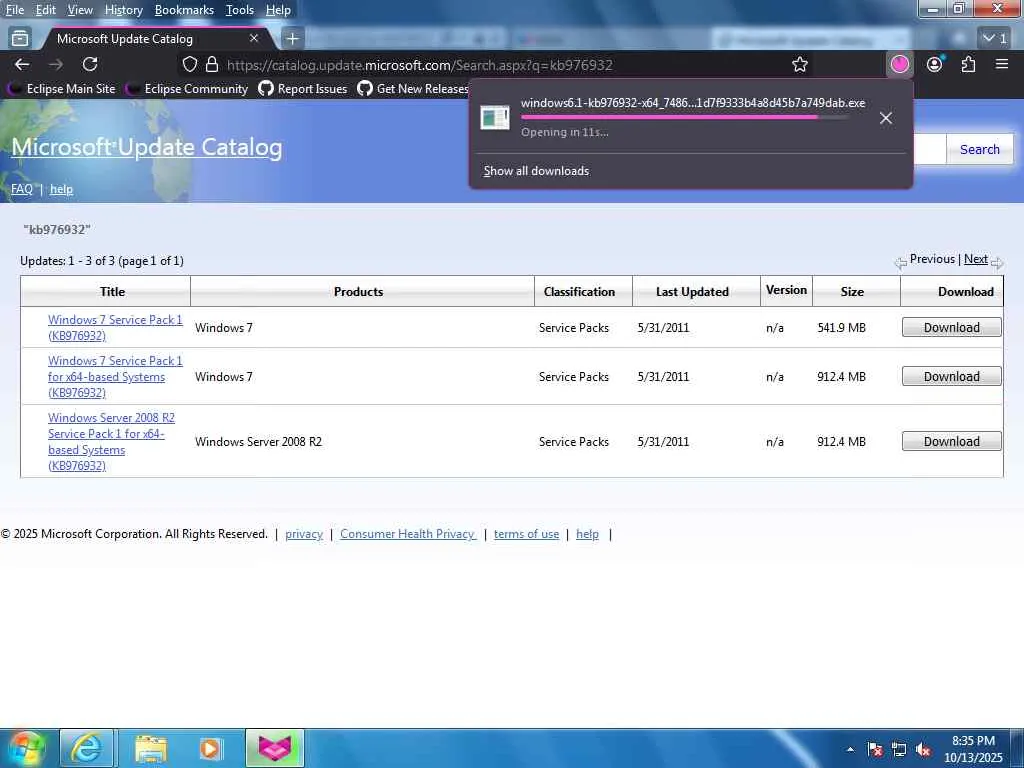Select the pink browser taskbar icon

[275, 748]
